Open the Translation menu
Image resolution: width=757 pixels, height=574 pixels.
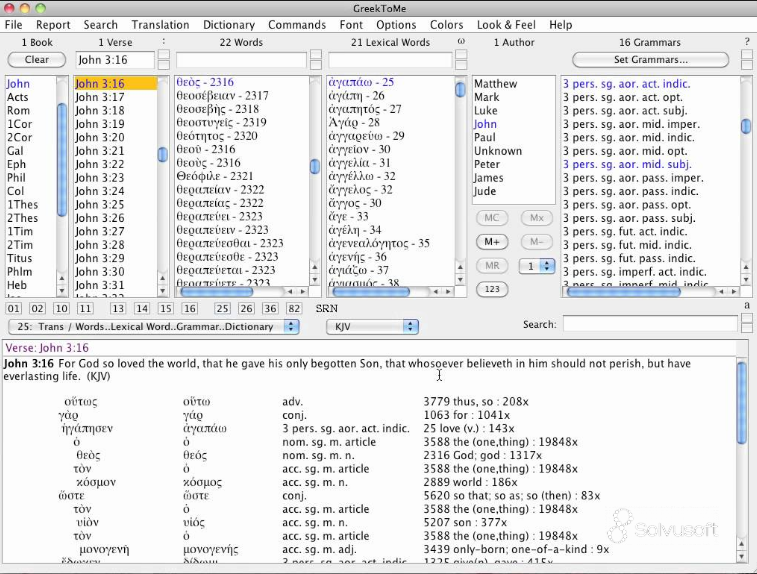[x=160, y=25]
